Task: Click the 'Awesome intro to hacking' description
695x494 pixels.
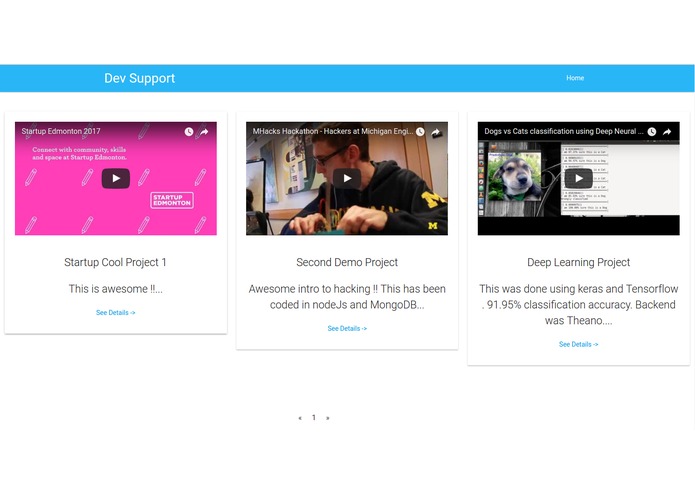Action: pyautogui.click(x=347, y=297)
